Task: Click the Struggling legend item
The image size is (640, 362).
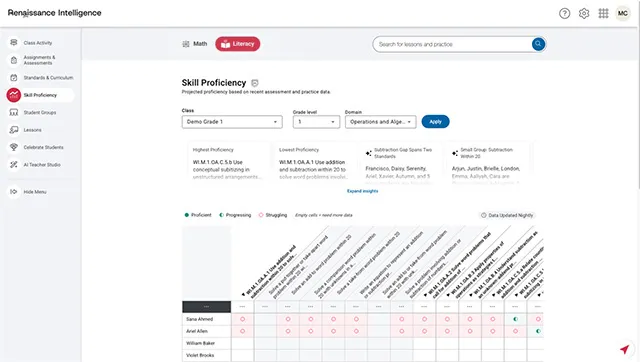Action: 273,215
